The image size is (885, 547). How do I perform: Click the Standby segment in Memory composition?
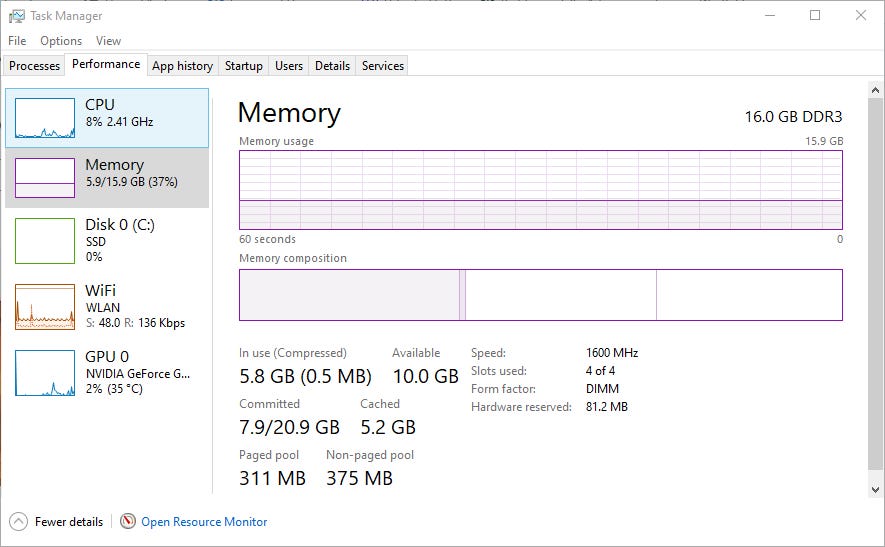click(x=561, y=295)
